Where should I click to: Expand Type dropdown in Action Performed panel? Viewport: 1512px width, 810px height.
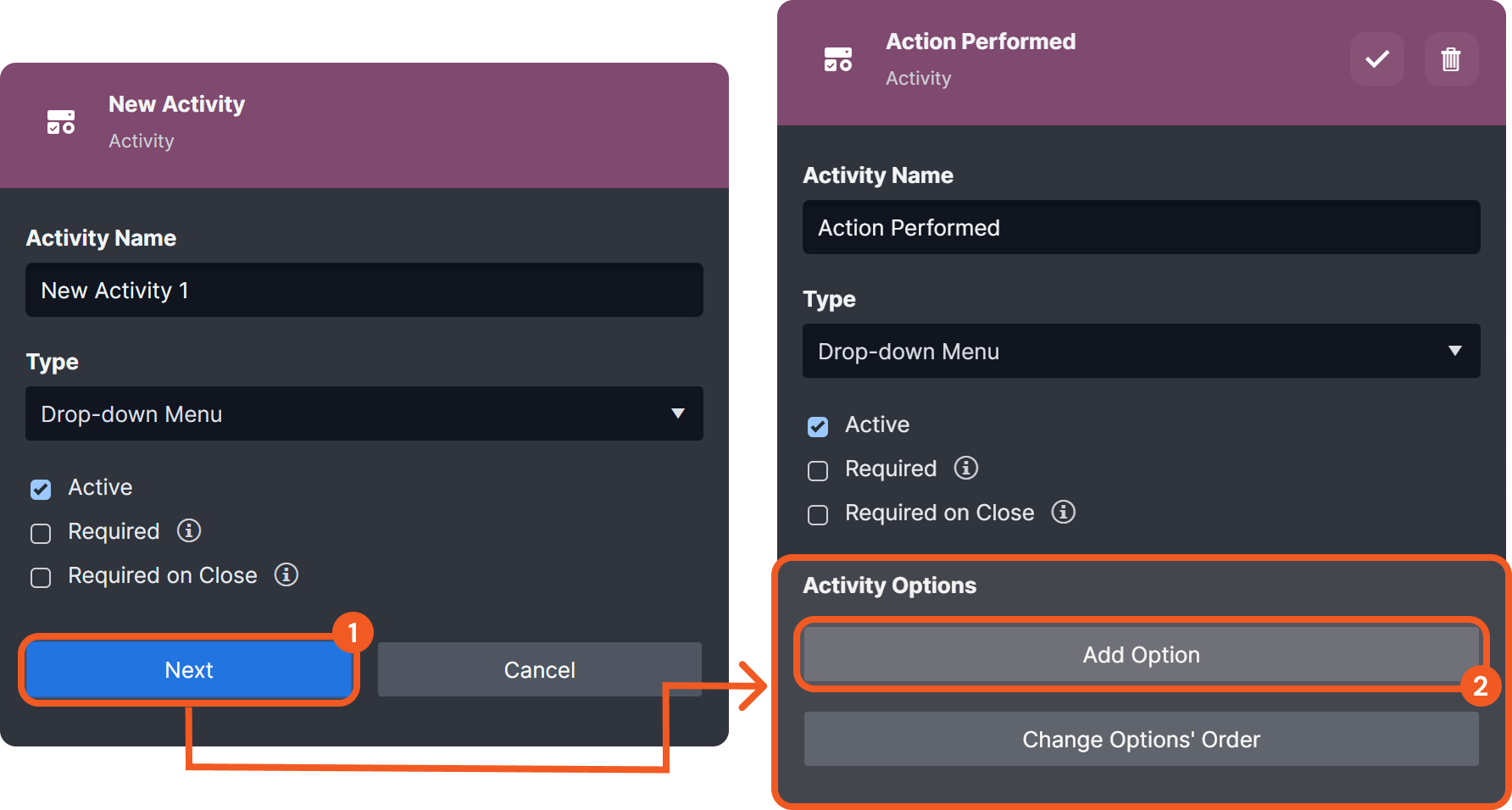1141,351
